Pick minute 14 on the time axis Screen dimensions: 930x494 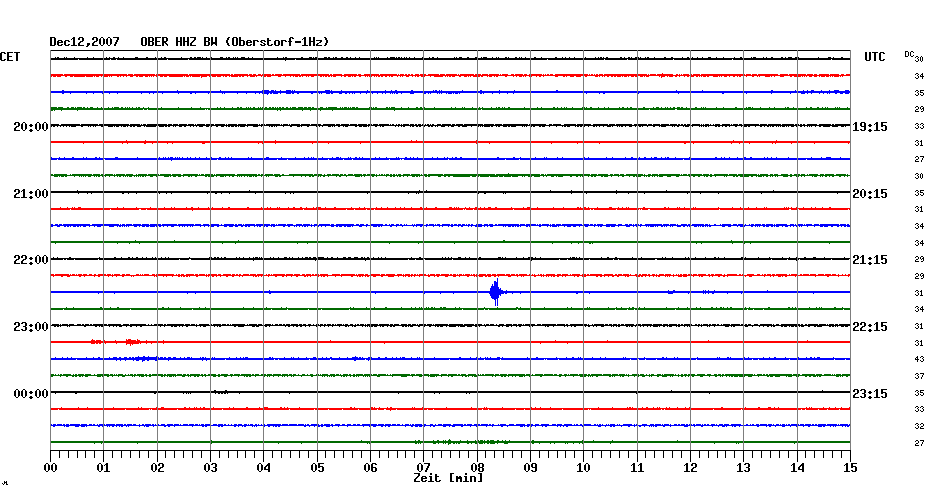coord(797,468)
